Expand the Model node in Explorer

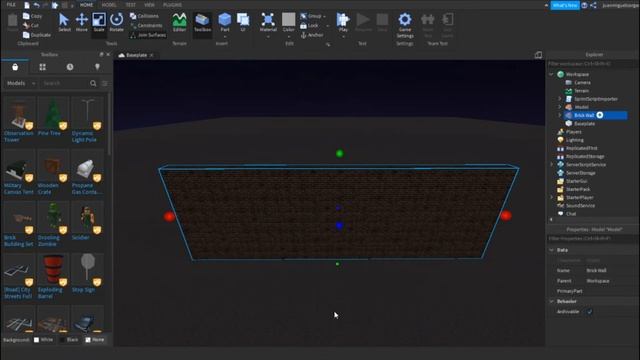click(x=560, y=107)
